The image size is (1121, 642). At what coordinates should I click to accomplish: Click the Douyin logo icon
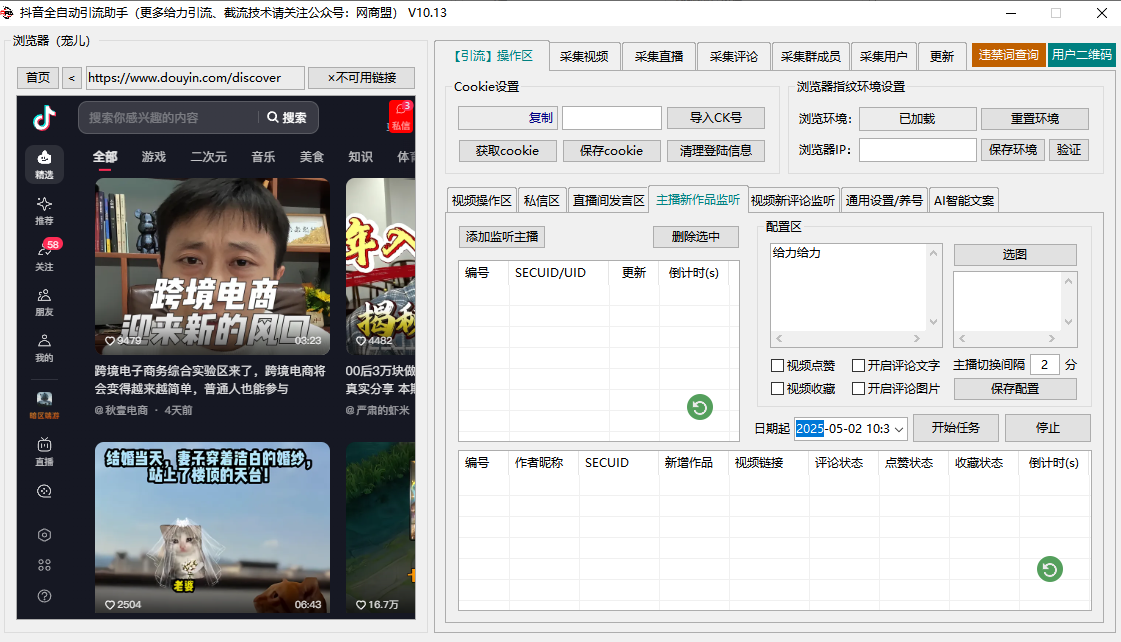click(x=44, y=118)
